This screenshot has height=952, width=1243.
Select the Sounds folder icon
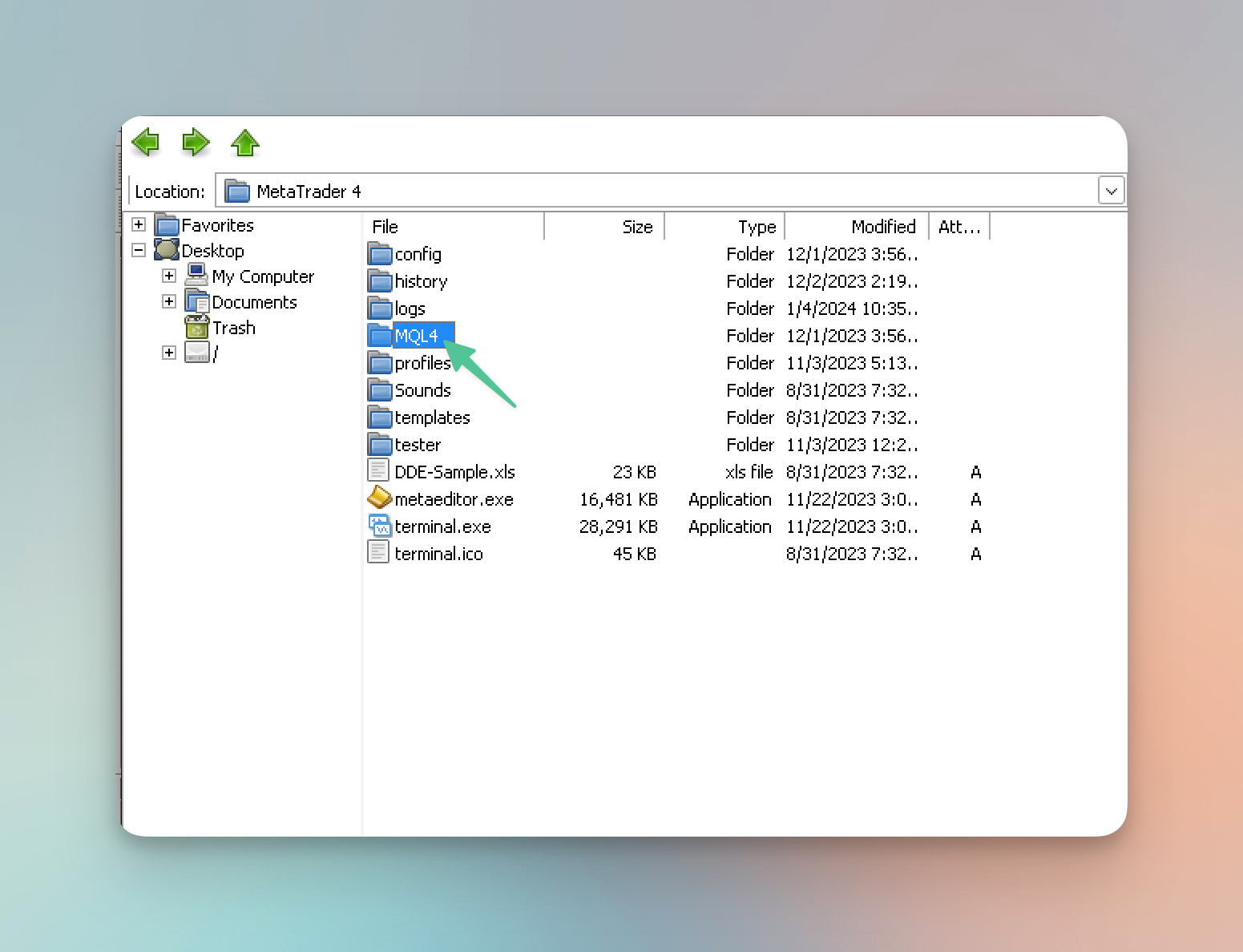(x=380, y=390)
